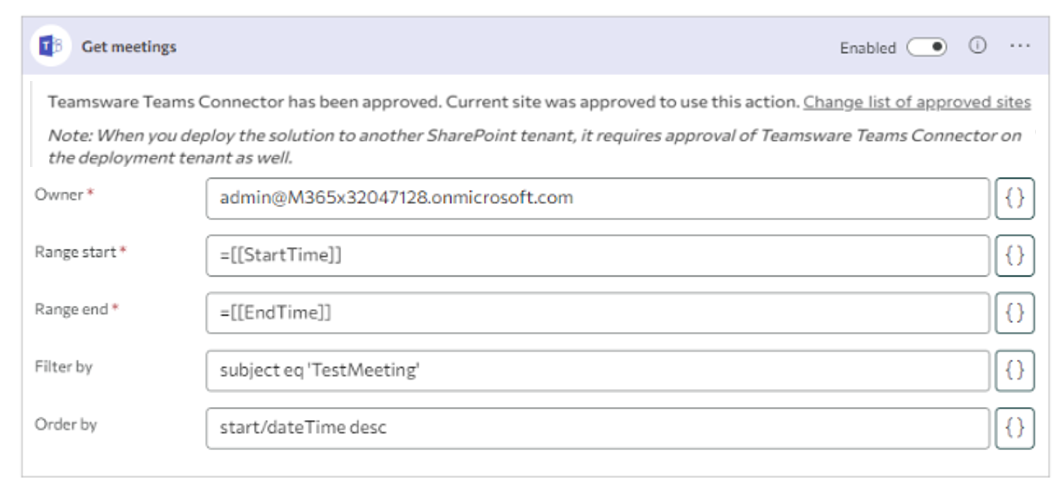Click the Microsoft Teams connector icon
1063x478 pixels.
(x=51, y=46)
